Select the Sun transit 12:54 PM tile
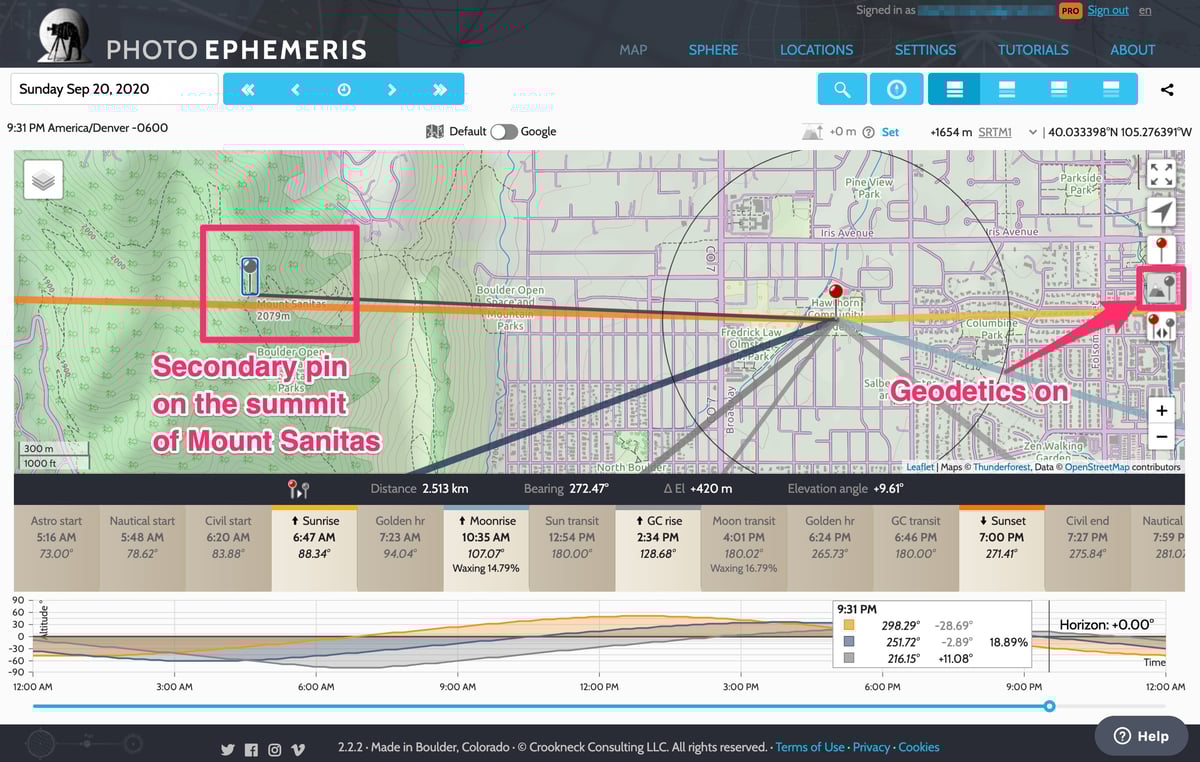This screenshot has height=762, width=1200. 572,547
